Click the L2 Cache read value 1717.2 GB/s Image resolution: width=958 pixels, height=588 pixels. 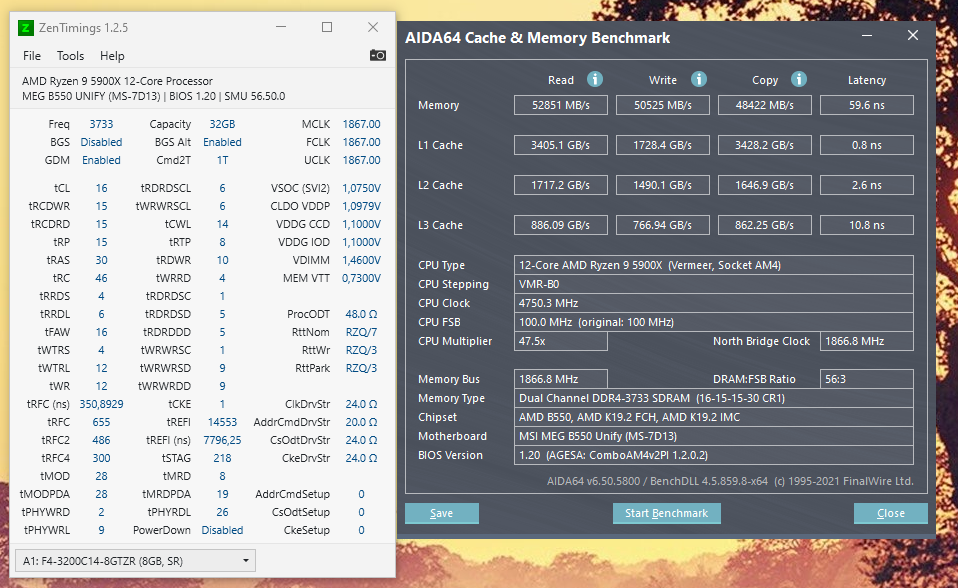click(x=561, y=185)
